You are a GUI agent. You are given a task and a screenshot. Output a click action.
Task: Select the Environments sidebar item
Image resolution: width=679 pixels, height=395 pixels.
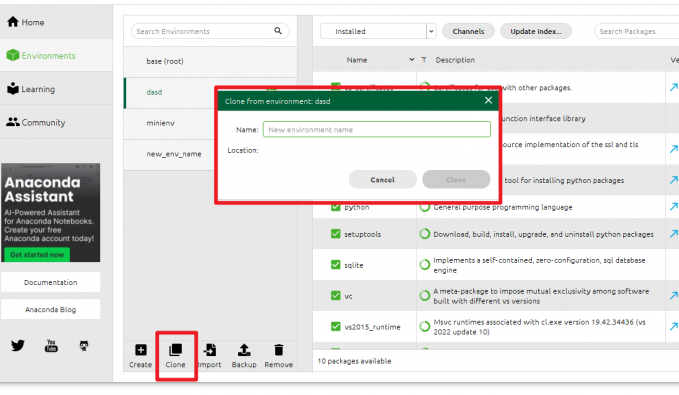click(41, 55)
